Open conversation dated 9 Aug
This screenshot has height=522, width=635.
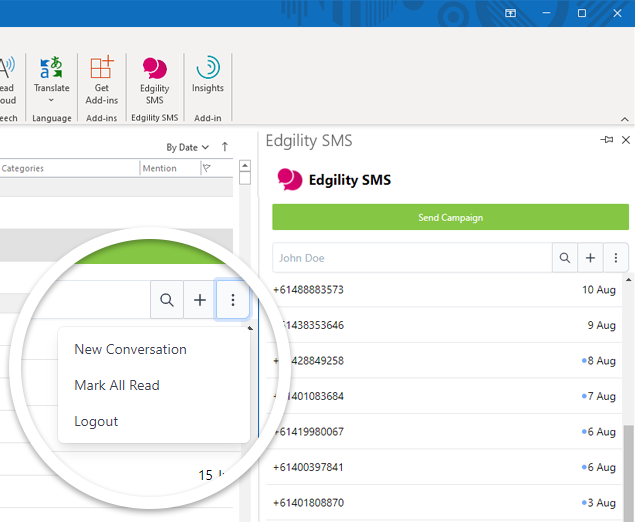(444, 325)
